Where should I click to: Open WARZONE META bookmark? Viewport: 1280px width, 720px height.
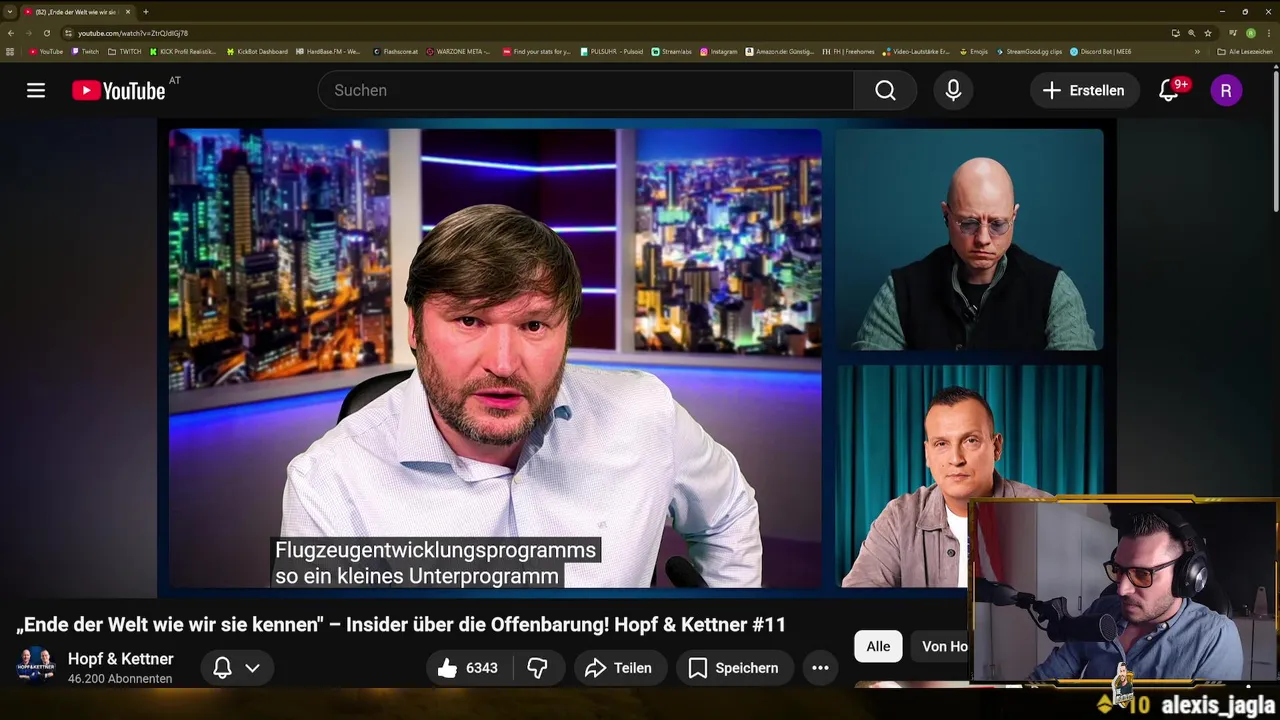click(458, 51)
